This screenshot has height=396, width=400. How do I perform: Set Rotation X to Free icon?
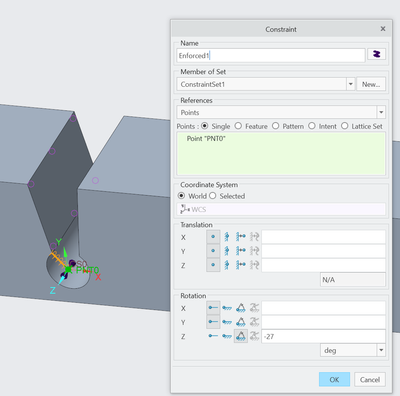coord(213,308)
